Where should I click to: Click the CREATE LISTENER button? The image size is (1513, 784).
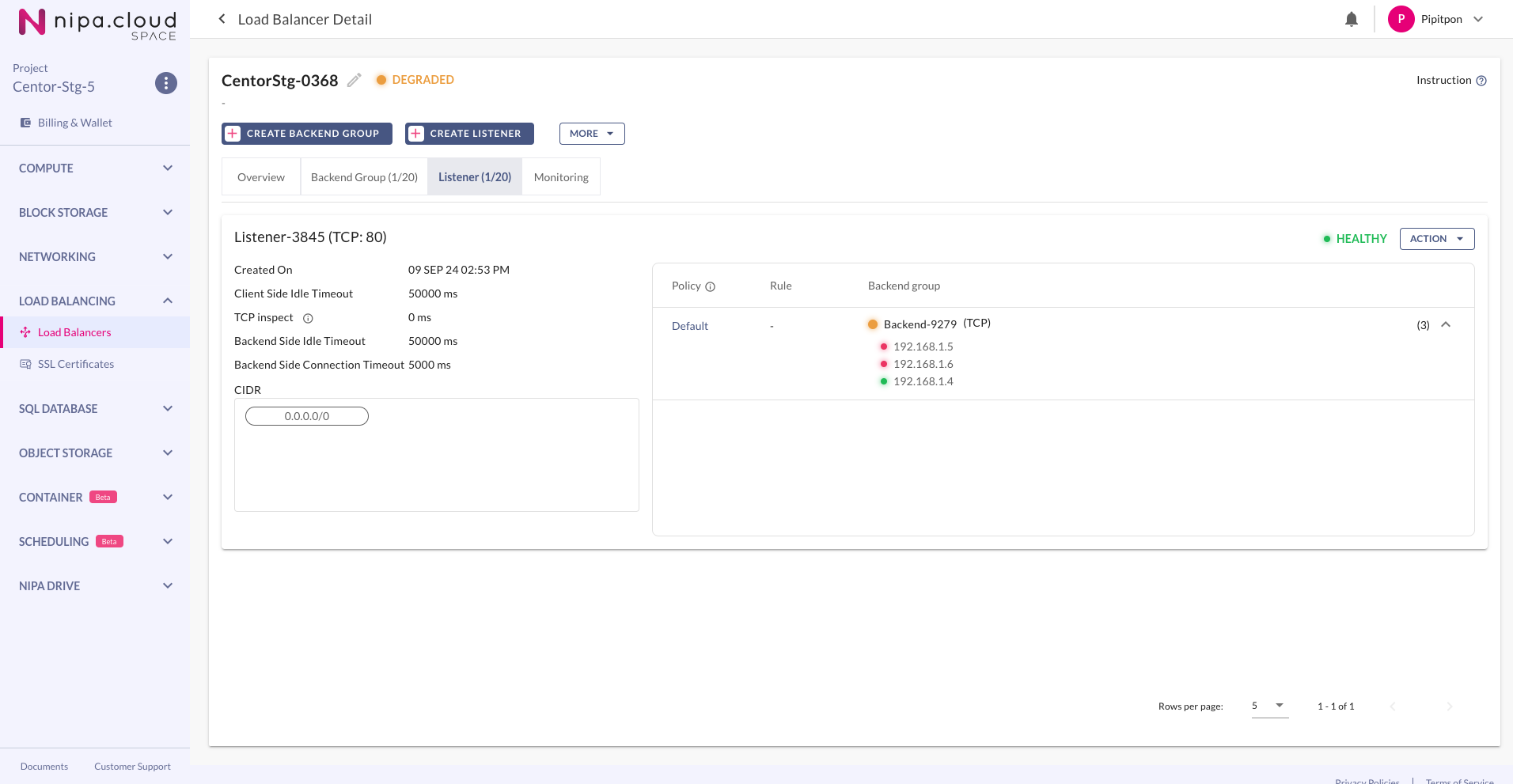[470, 134]
